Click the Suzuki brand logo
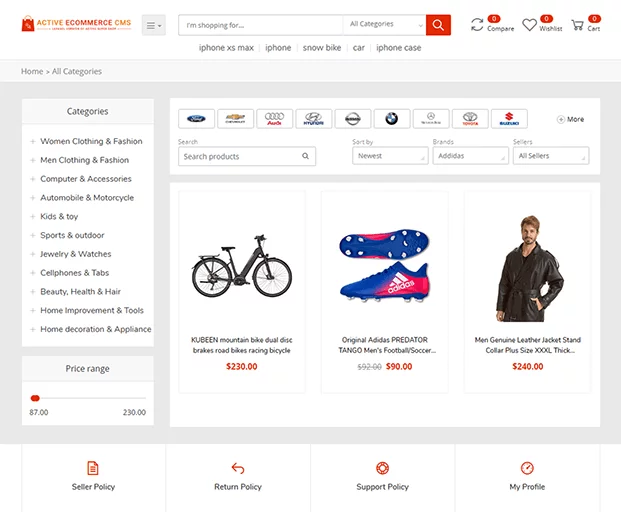This screenshot has width=621, height=512. click(x=509, y=119)
